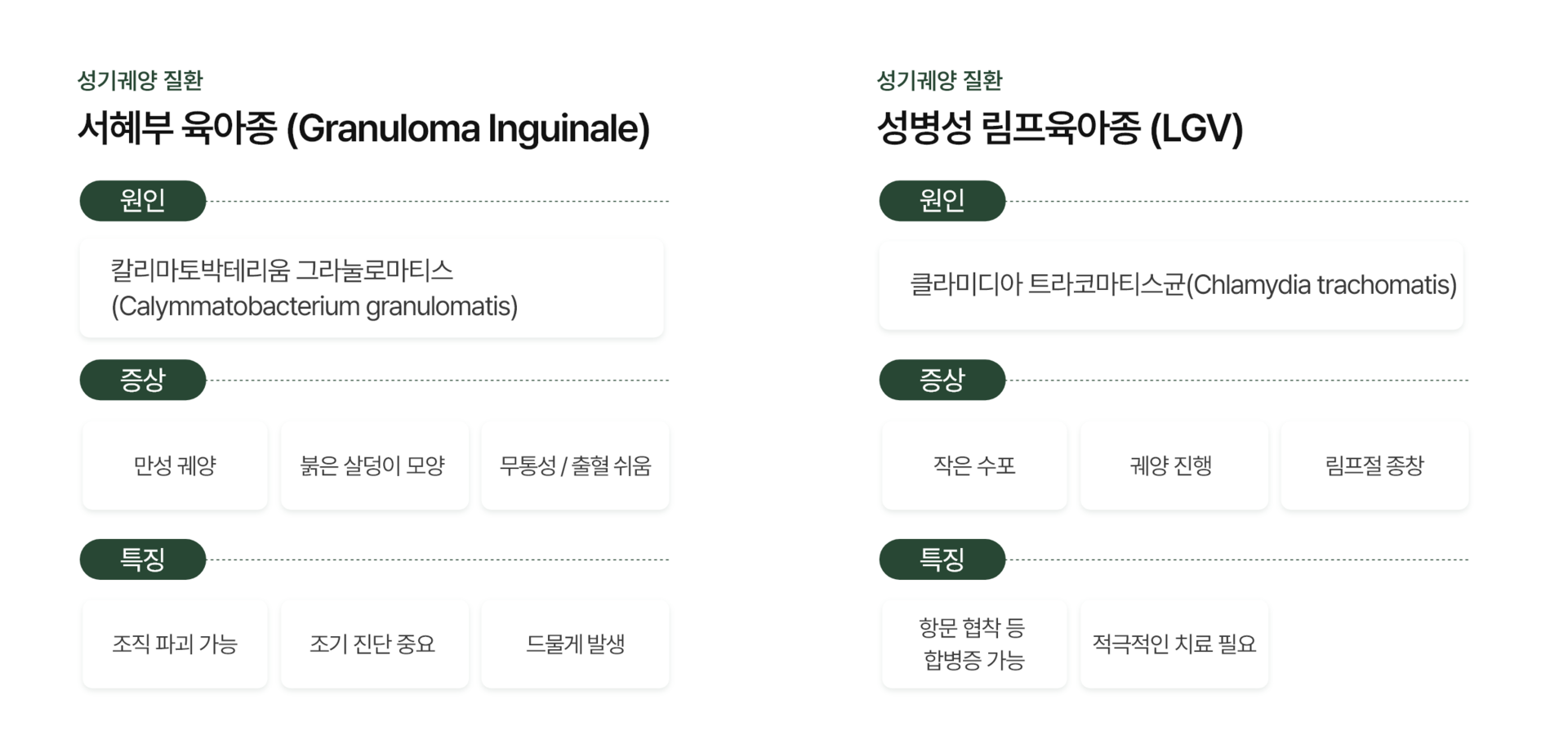This screenshot has width=1568, height=753.
Task: Click the Calymmatobacterium granulomatis cause box
Action: [372, 288]
